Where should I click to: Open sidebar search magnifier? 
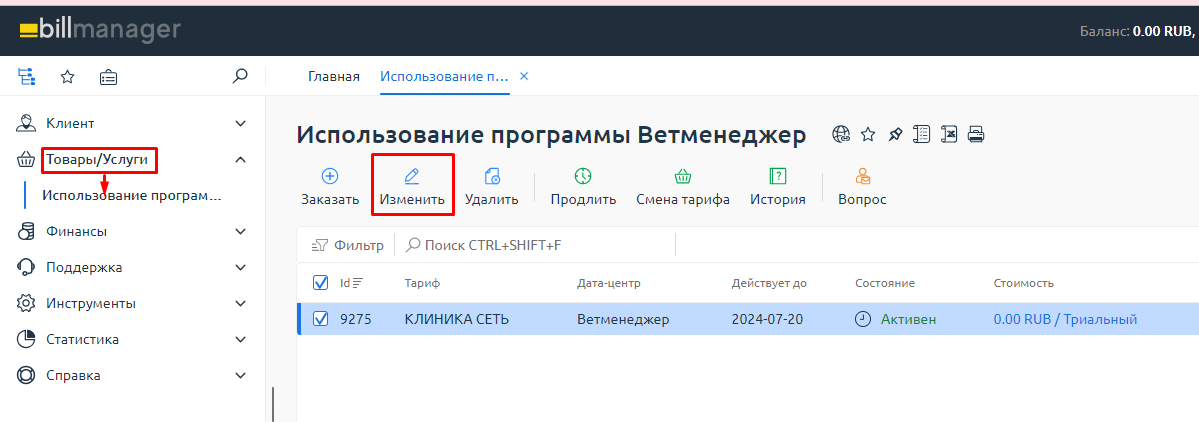click(240, 76)
